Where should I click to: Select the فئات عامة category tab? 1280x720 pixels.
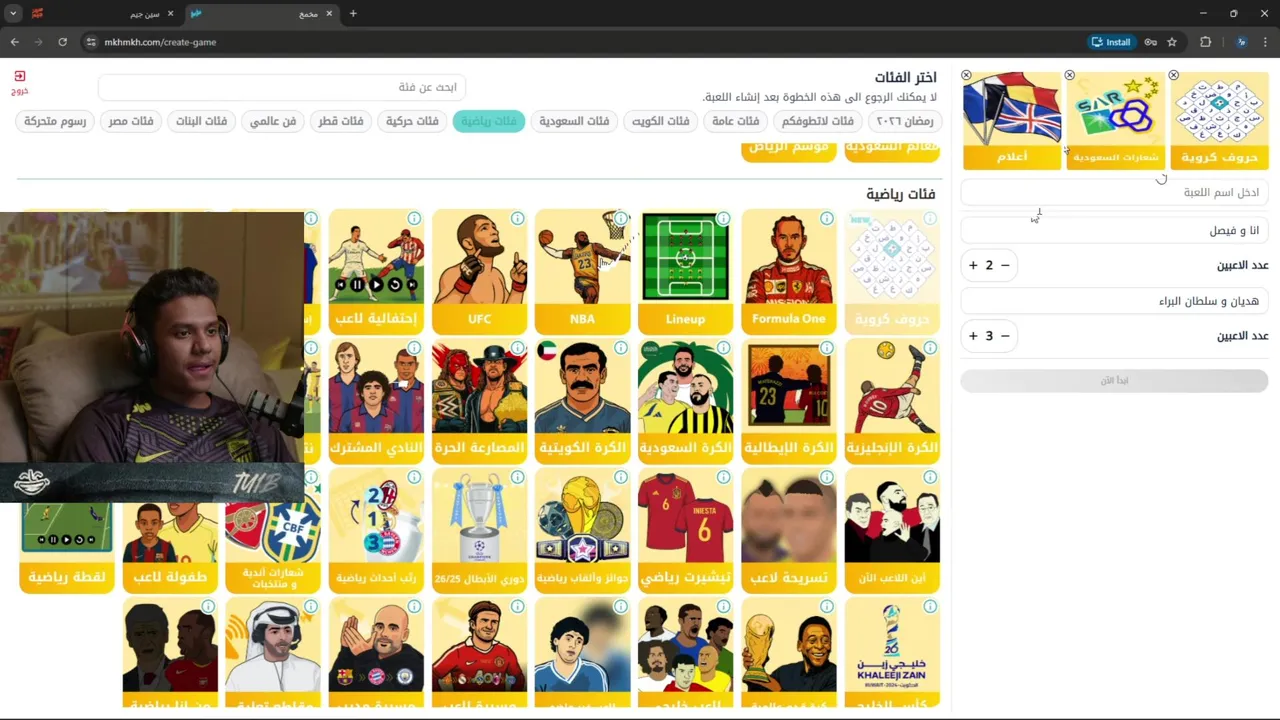pos(735,121)
